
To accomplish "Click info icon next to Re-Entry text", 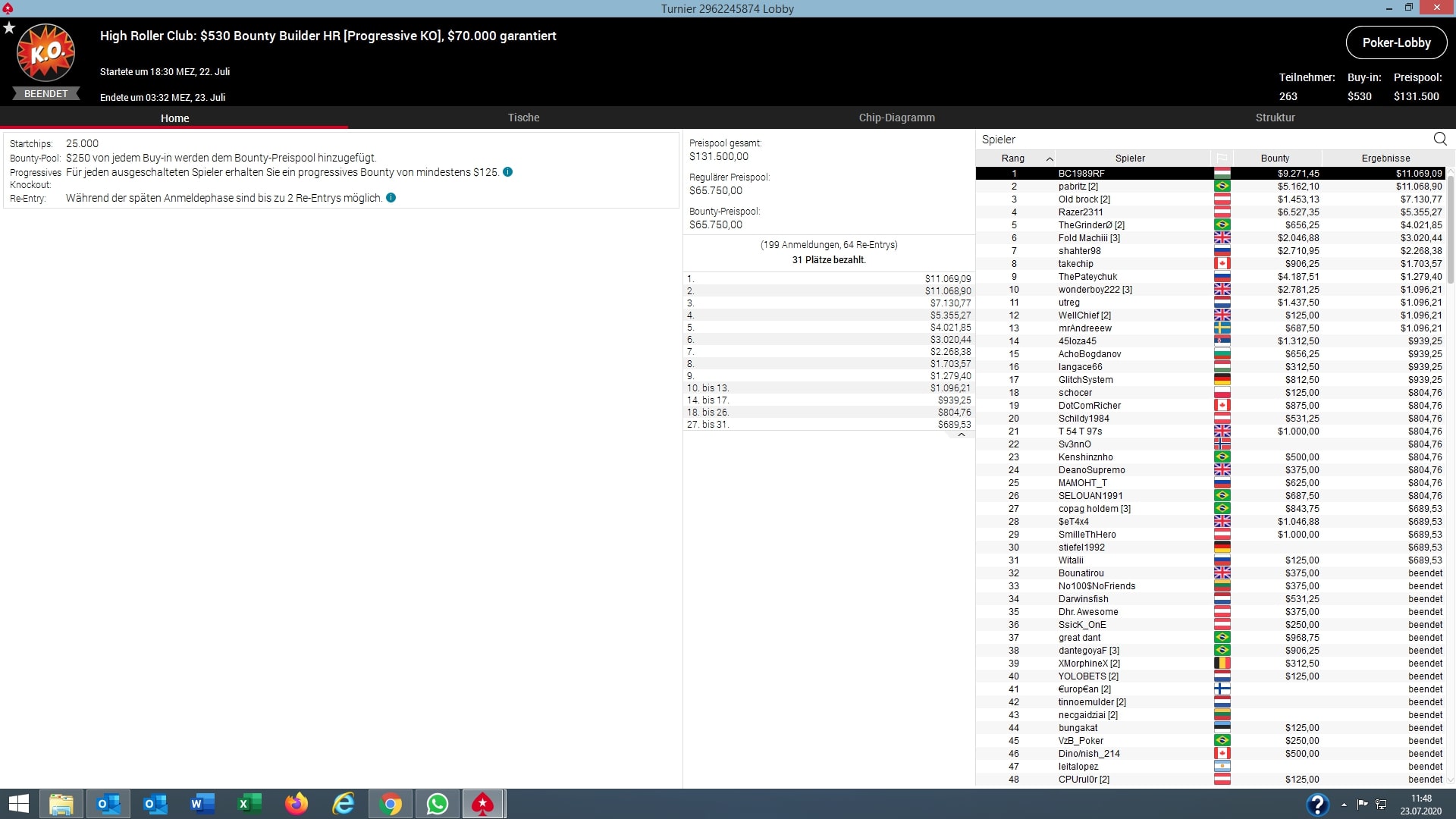I will point(391,198).
